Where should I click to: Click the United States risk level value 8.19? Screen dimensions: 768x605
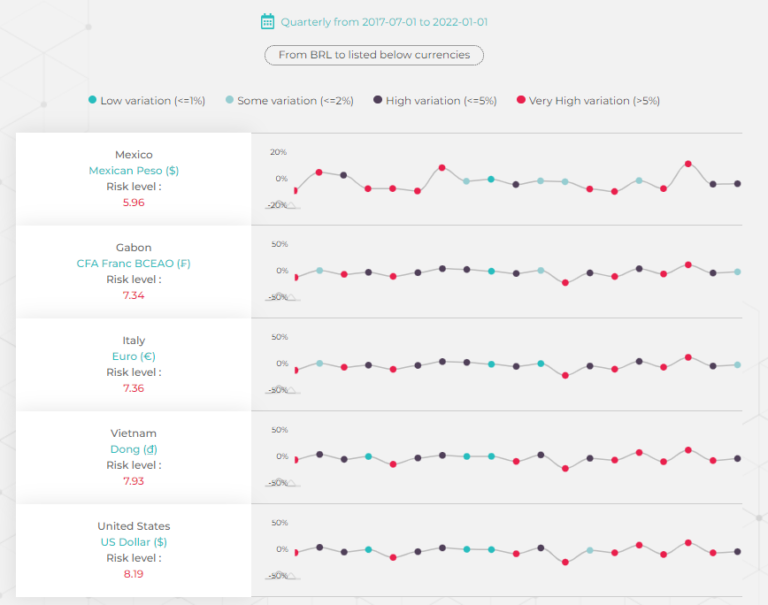click(x=133, y=574)
